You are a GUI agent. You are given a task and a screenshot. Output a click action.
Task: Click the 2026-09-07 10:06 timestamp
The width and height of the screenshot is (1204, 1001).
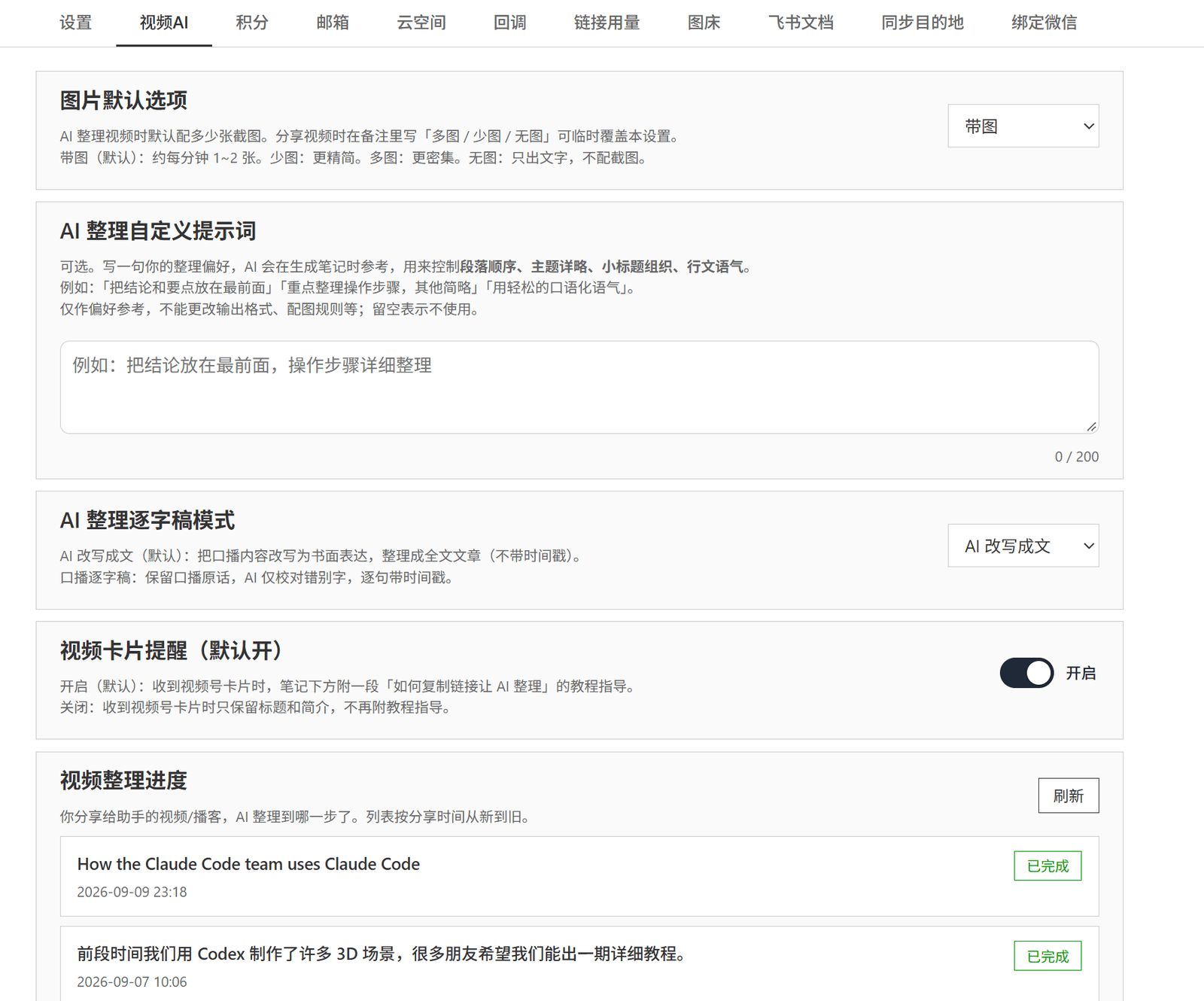pos(132,982)
